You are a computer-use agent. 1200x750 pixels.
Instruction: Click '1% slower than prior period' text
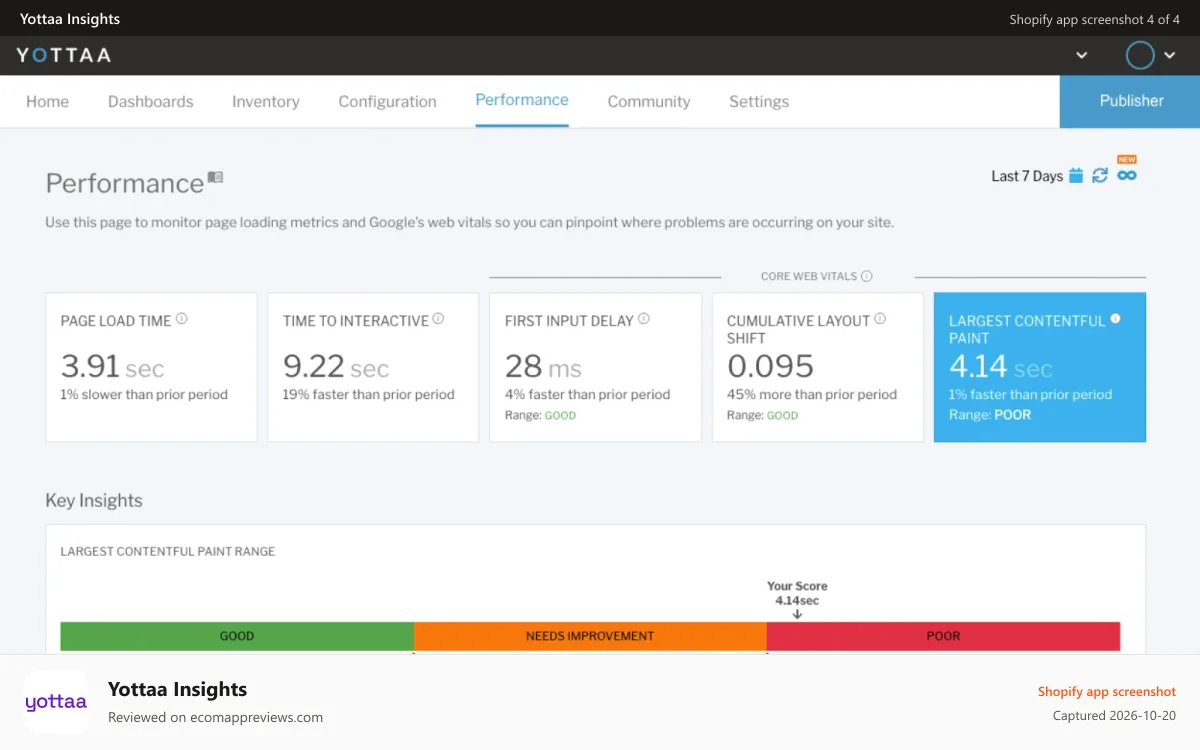tap(144, 394)
